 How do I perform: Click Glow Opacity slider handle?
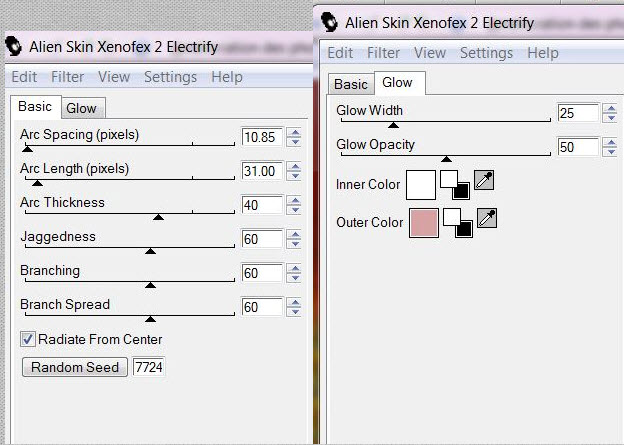(447, 159)
